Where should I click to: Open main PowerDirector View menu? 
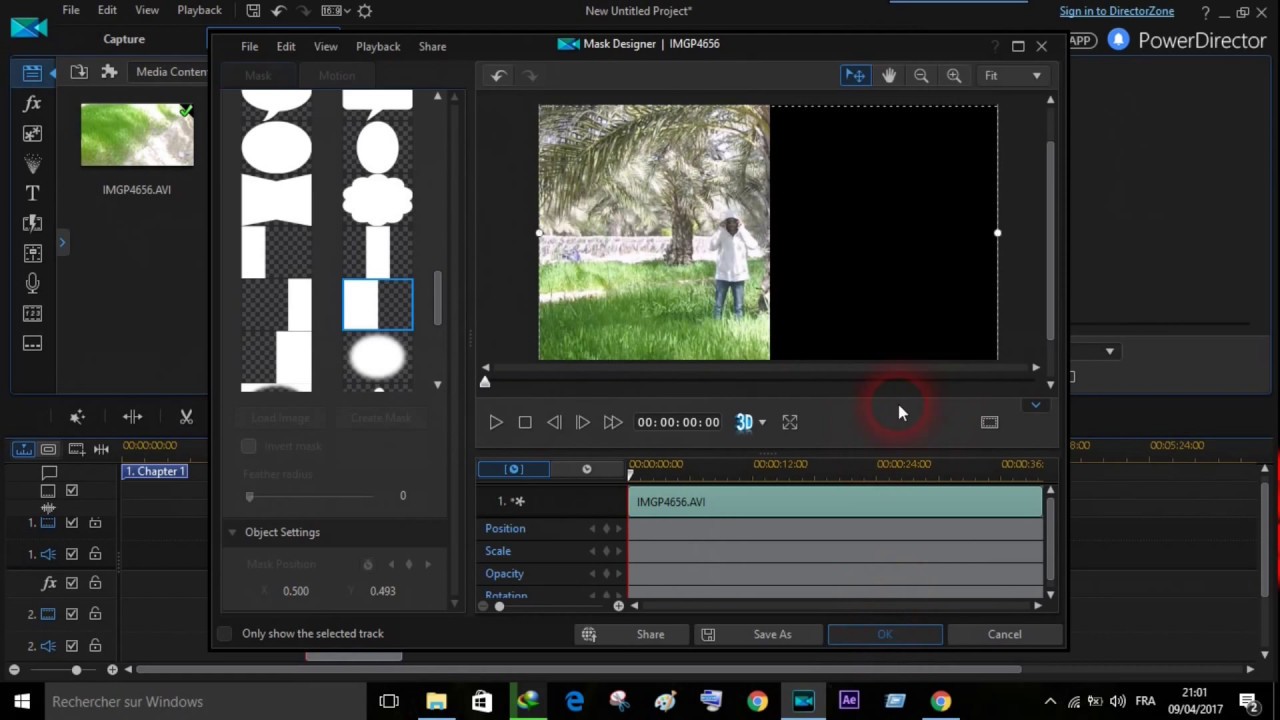coord(147,10)
